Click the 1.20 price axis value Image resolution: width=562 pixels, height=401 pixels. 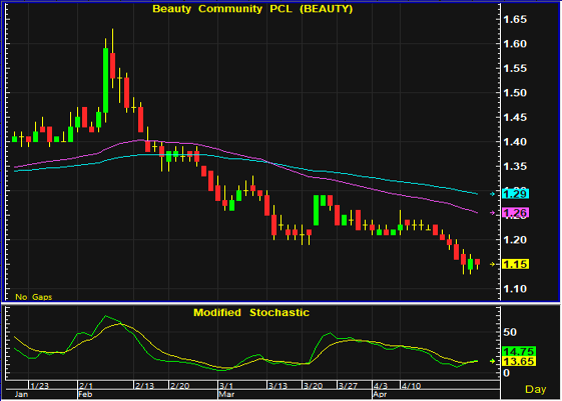[515, 240]
